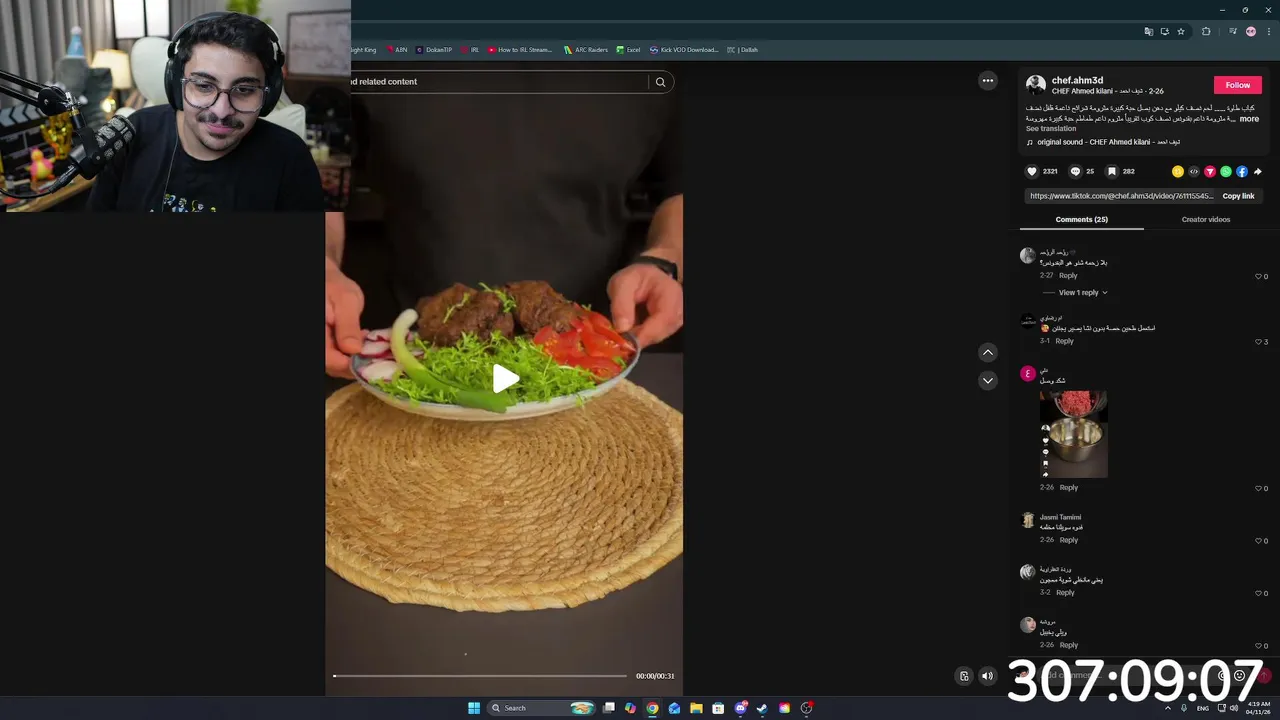Mute the video with speaker icon

click(987, 676)
